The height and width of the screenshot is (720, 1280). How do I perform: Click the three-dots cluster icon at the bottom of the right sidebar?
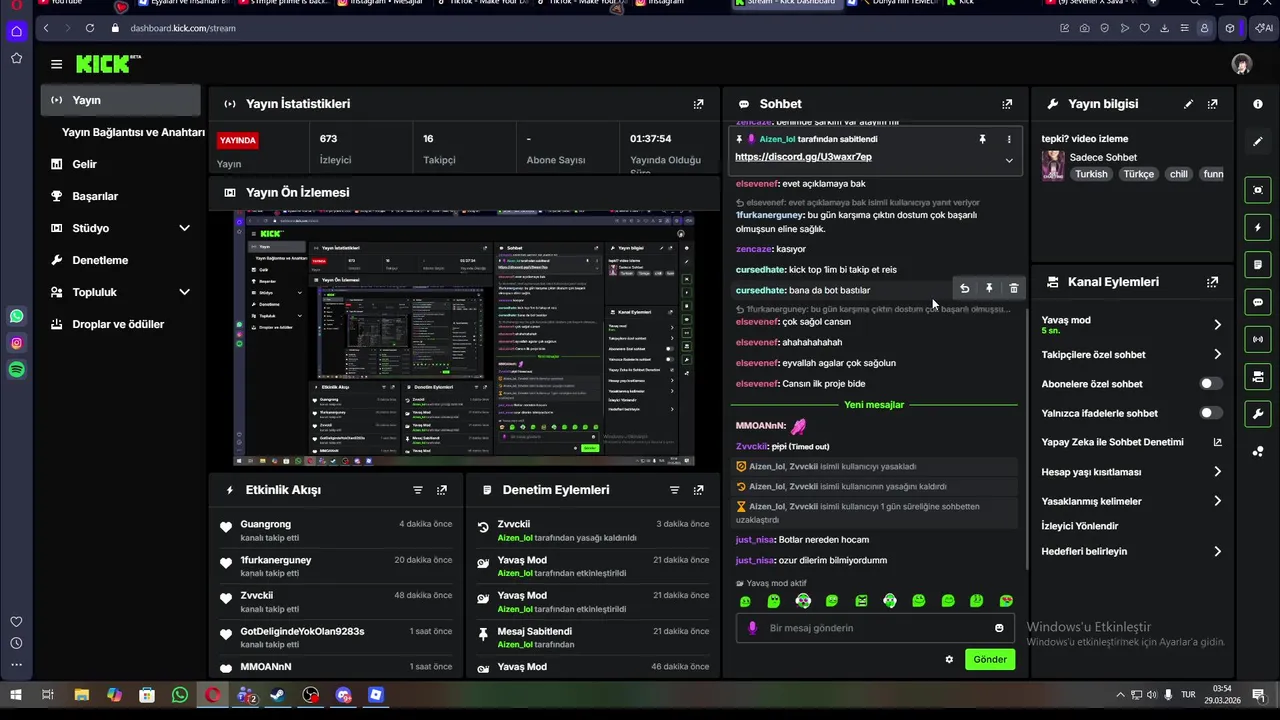click(x=1258, y=452)
